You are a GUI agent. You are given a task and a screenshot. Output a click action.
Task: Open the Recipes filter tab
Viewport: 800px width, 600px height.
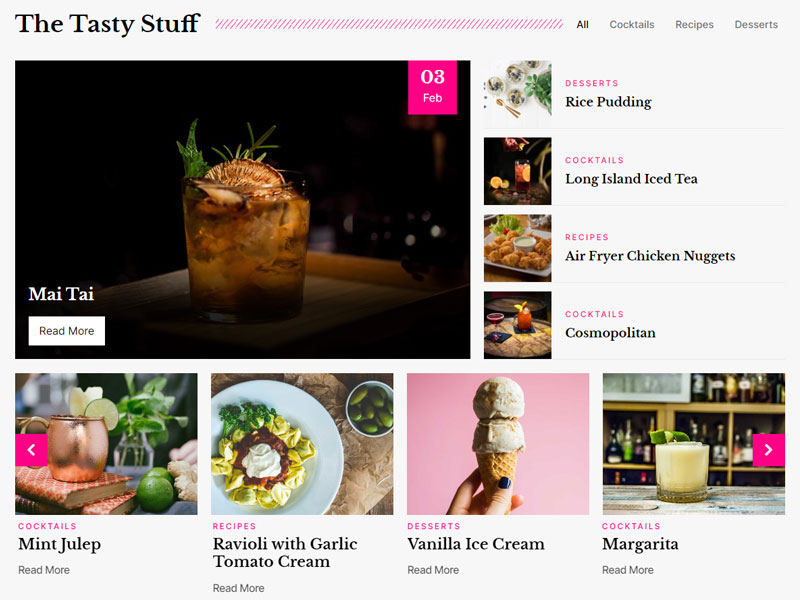coord(694,24)
